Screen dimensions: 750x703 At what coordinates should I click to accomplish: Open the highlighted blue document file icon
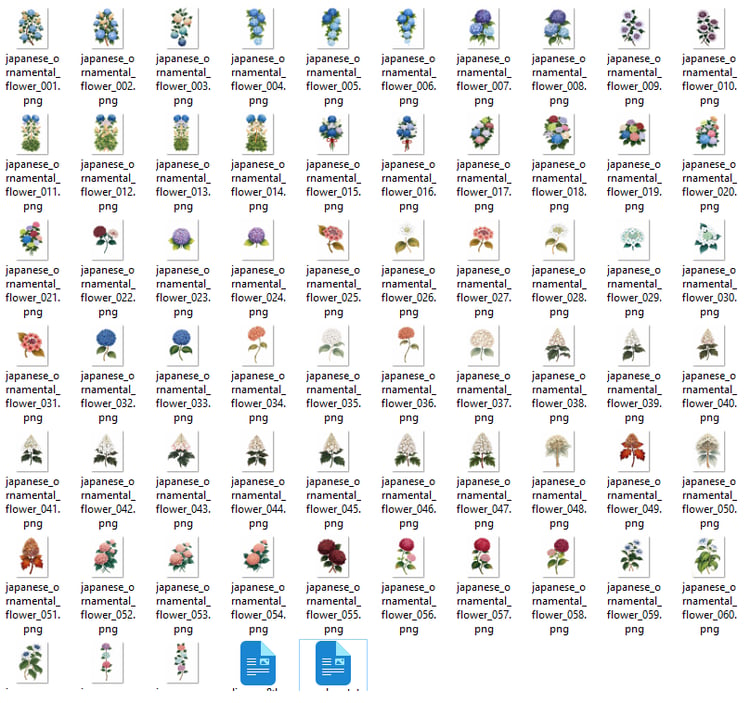333,663
